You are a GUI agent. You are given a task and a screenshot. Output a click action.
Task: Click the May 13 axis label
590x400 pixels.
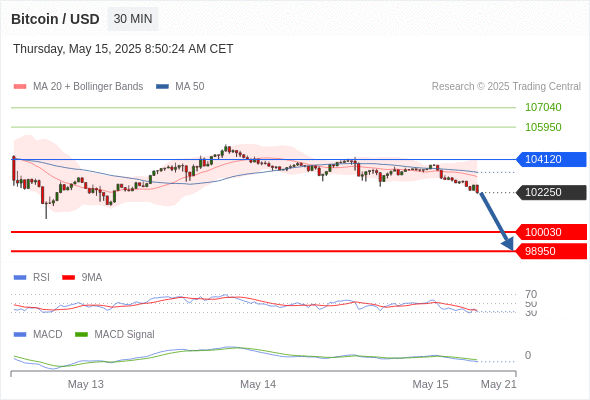(x=86, y=384)
